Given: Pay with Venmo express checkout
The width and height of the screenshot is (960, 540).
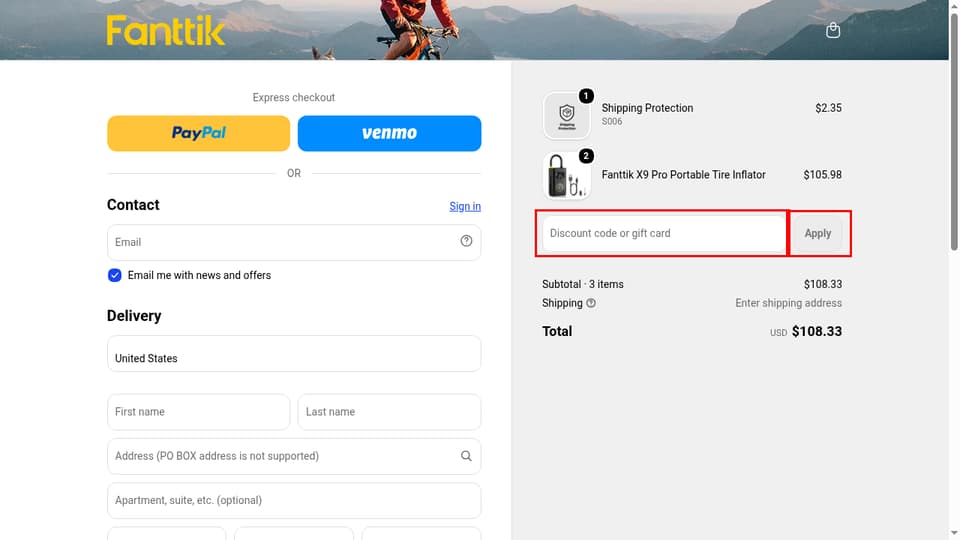Looking at the screenshot, I should pyautogui.click(x=389, y=133).
